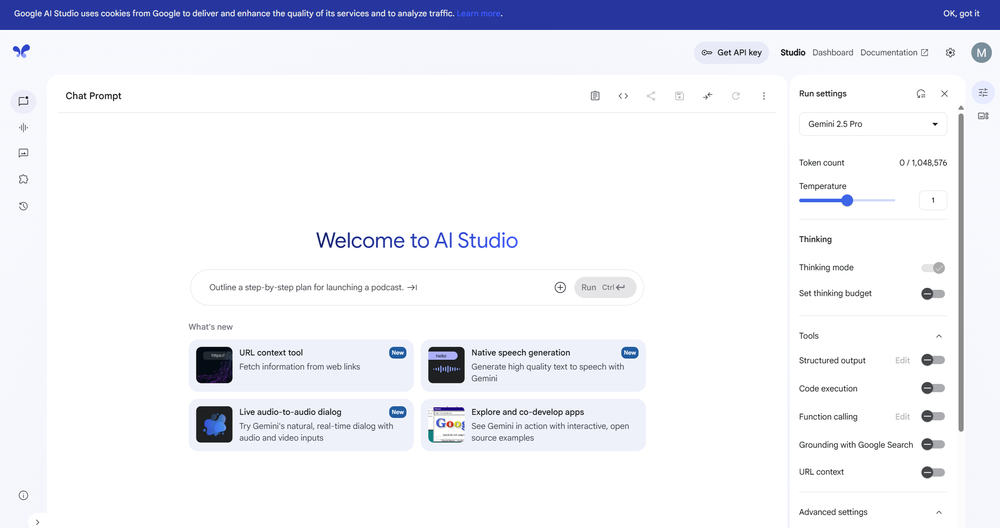Open the Build apps puzzle sidebar icon
1000x528 pixels.
coord(24,179)
